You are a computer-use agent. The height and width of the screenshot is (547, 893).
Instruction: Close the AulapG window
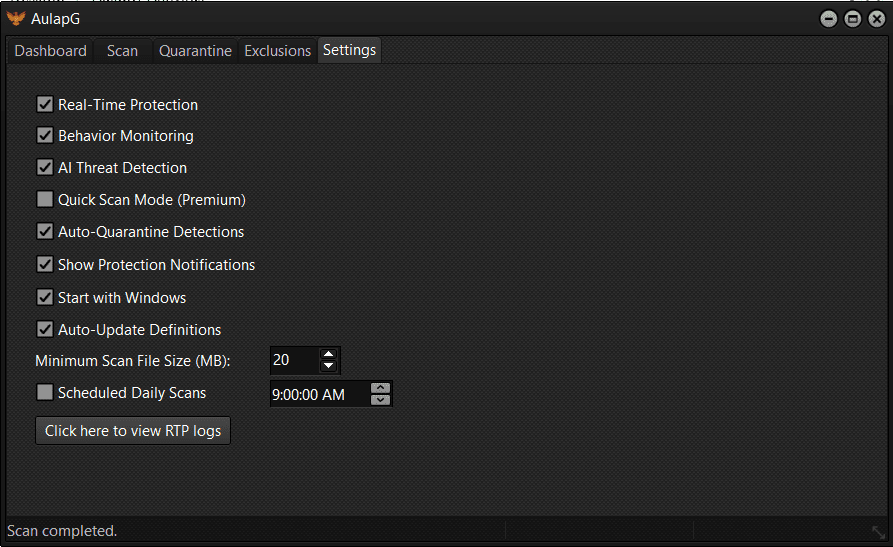(875, 18)
